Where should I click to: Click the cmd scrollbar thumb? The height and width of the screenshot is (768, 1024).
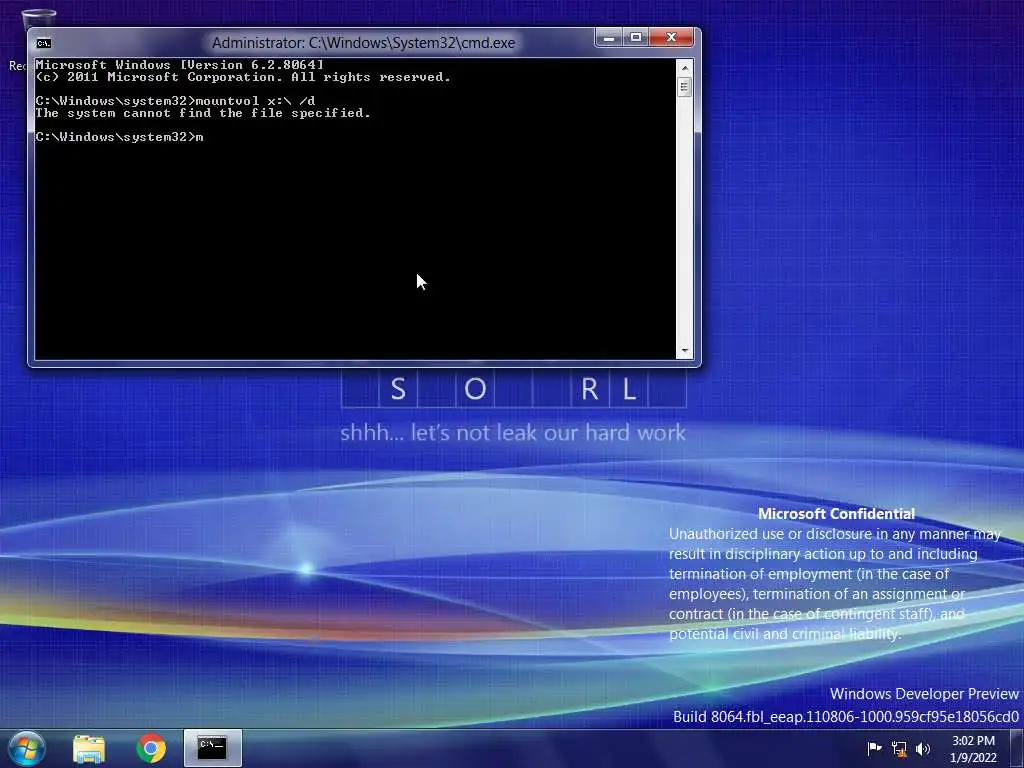click(684, 87)
